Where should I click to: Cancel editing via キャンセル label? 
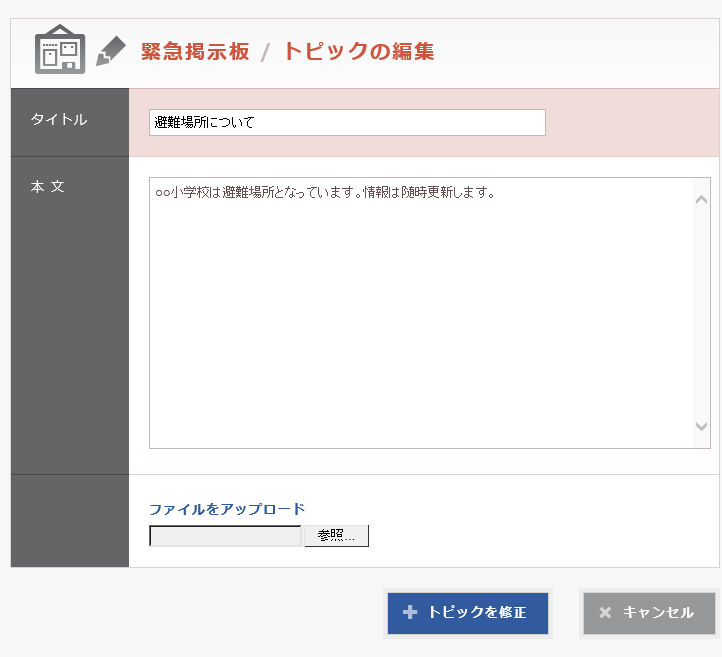pyautogui.click(x=658, y=613)
